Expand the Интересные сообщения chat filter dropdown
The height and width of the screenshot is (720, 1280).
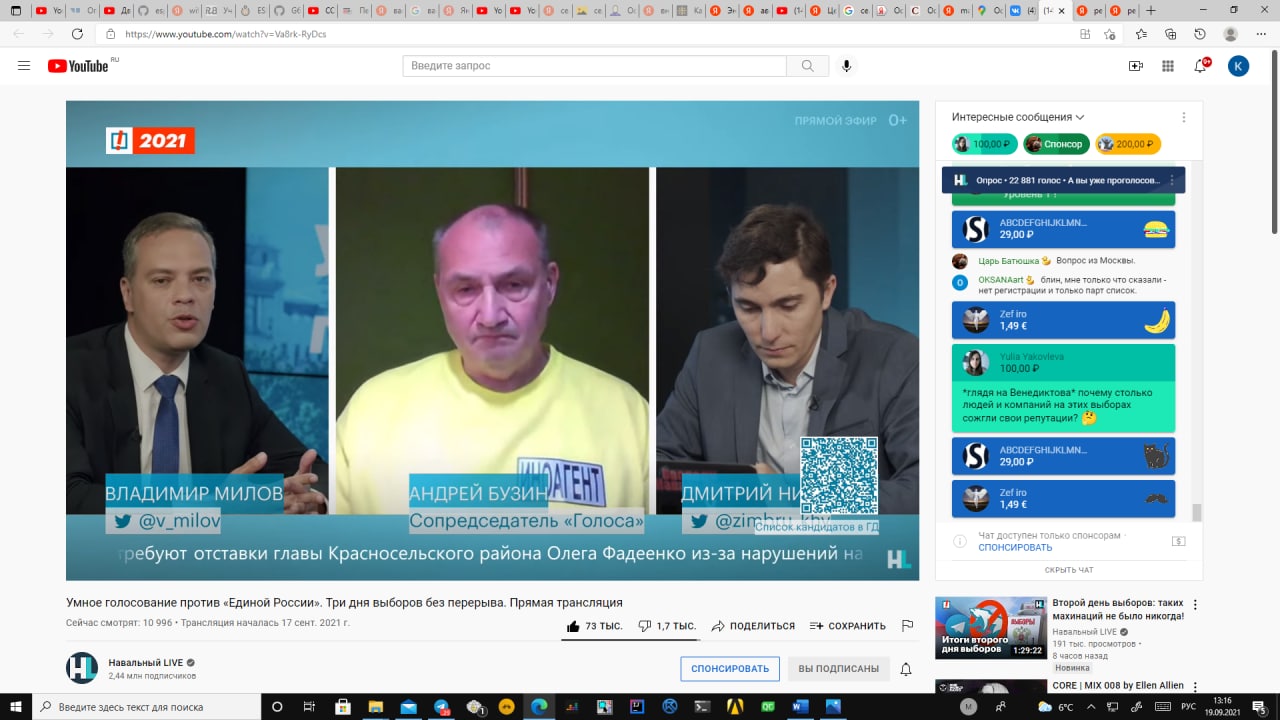(x=1018, y=117)
